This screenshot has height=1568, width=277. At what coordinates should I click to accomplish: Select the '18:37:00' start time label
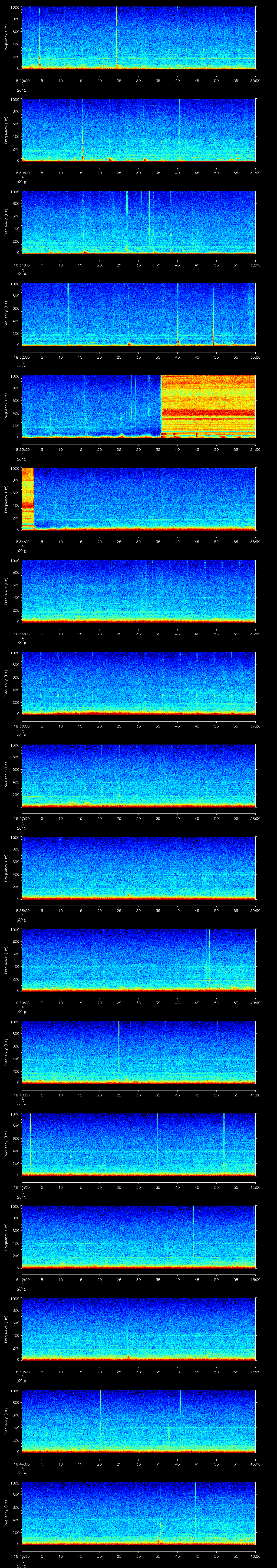21,818
